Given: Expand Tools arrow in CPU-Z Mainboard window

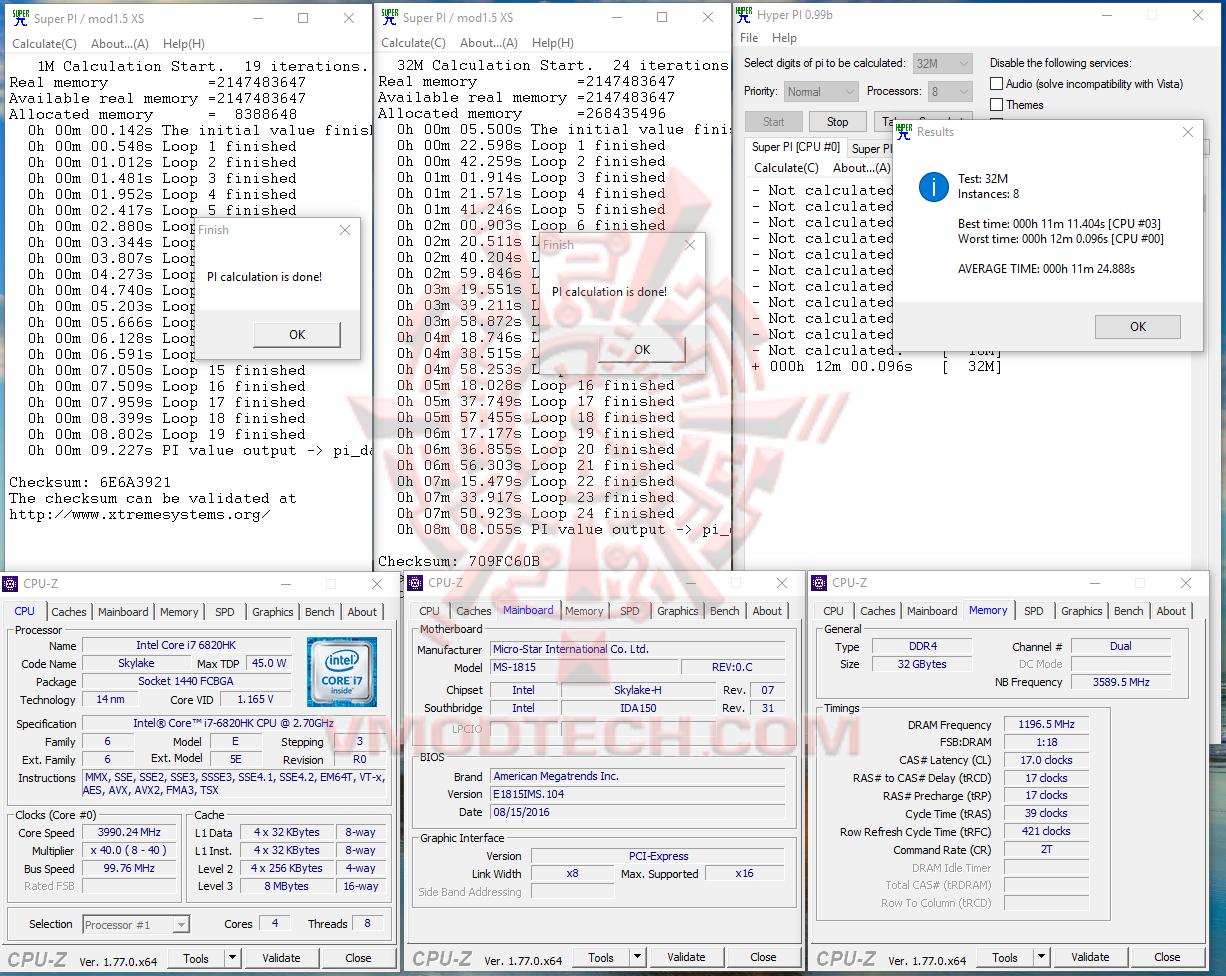Looking at the screenshot, I should pyautogui.click(x=636, y=957).
